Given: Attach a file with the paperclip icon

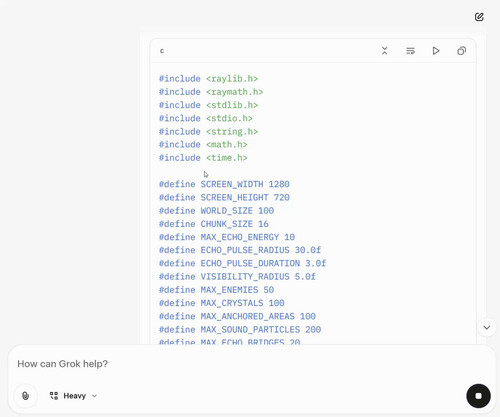Looking at the screenshot, I should pyautogui.click(x=25, y=396).
